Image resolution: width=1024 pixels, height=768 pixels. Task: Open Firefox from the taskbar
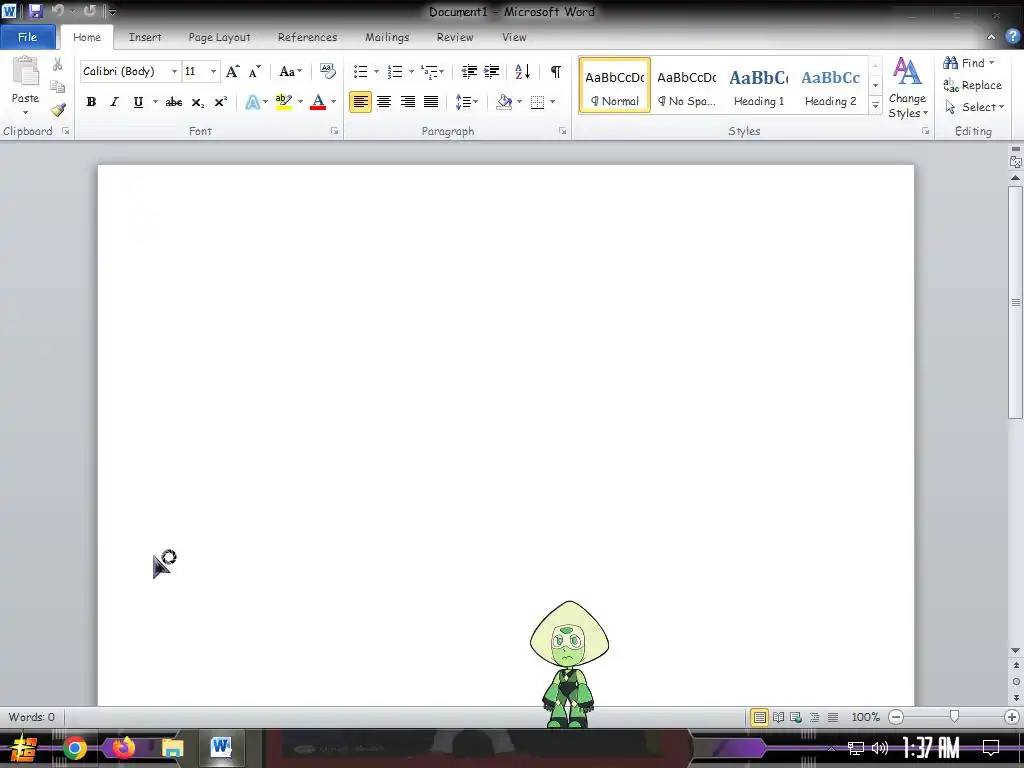pos(123,748)
